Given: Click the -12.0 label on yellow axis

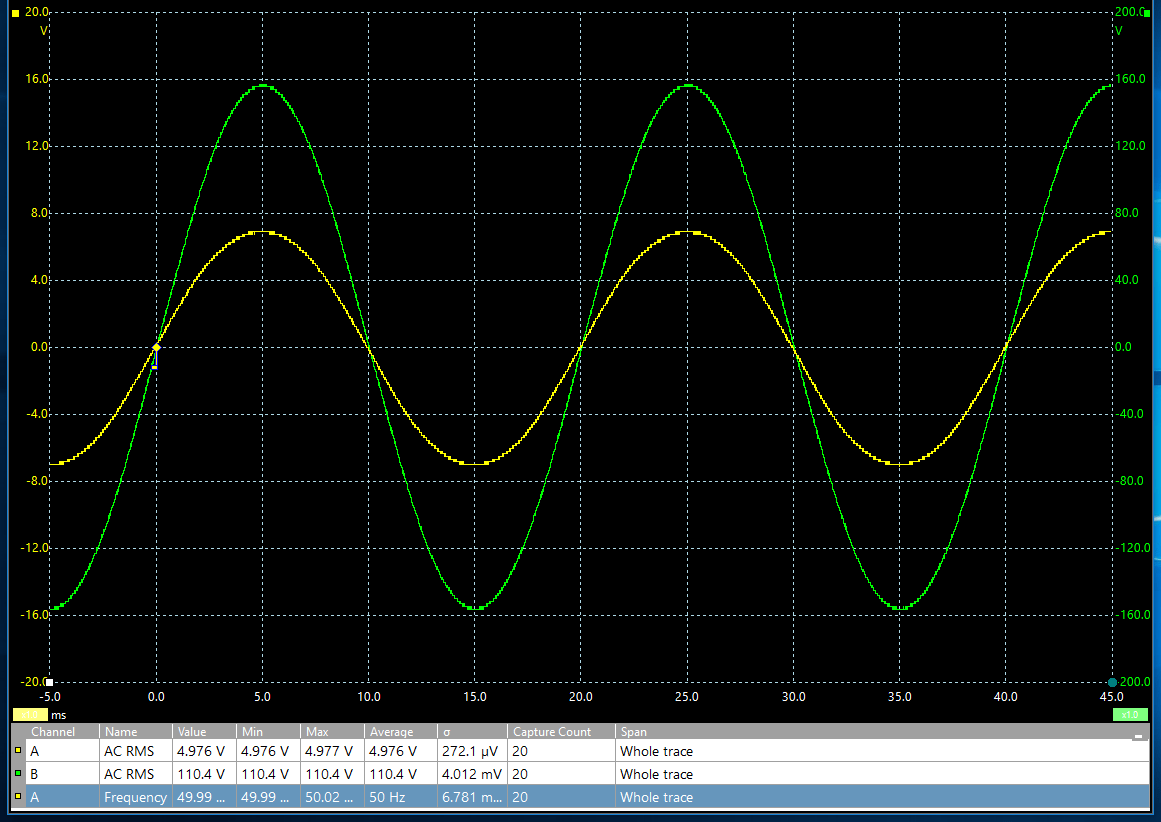Looking at the screenshot, I should (x=37, y=548).
